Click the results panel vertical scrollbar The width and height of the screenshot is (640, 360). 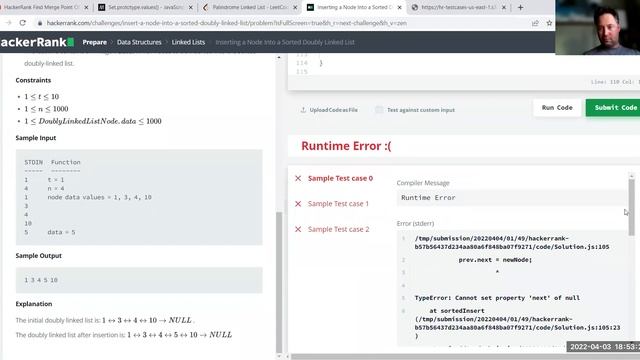click(x=631, y=207)
